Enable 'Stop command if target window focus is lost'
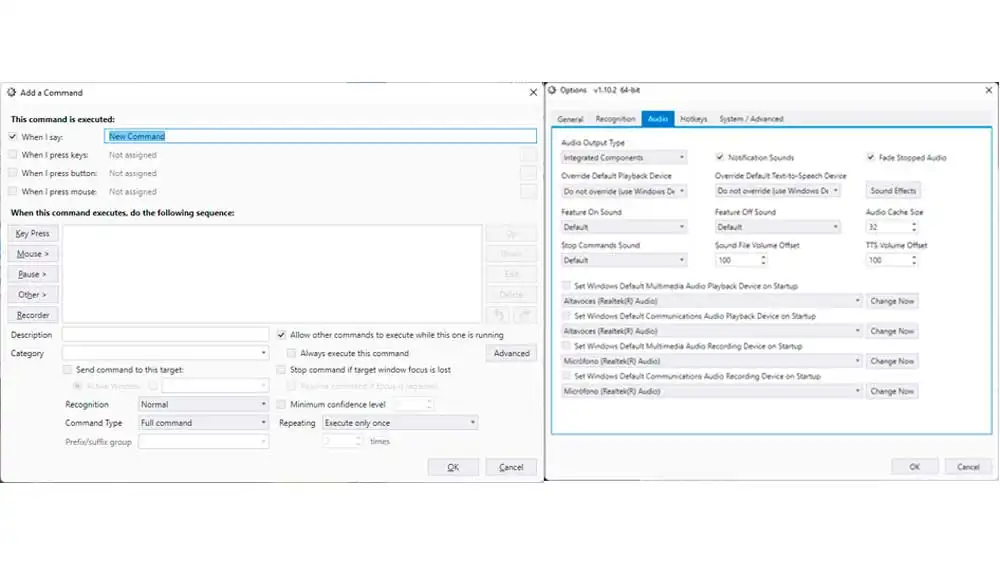The width and height of the screenshot is (1000, 567). 281,369
